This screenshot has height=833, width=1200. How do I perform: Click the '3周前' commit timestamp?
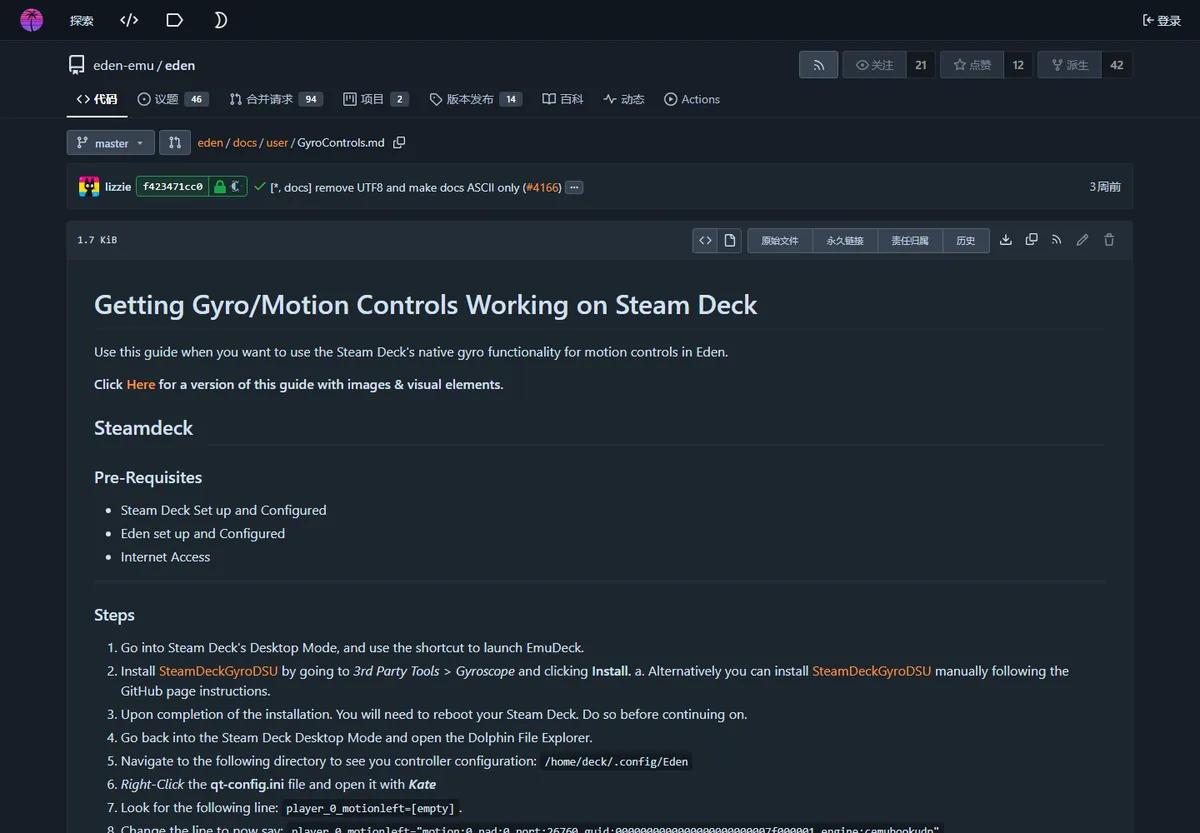coord(1105,187)
